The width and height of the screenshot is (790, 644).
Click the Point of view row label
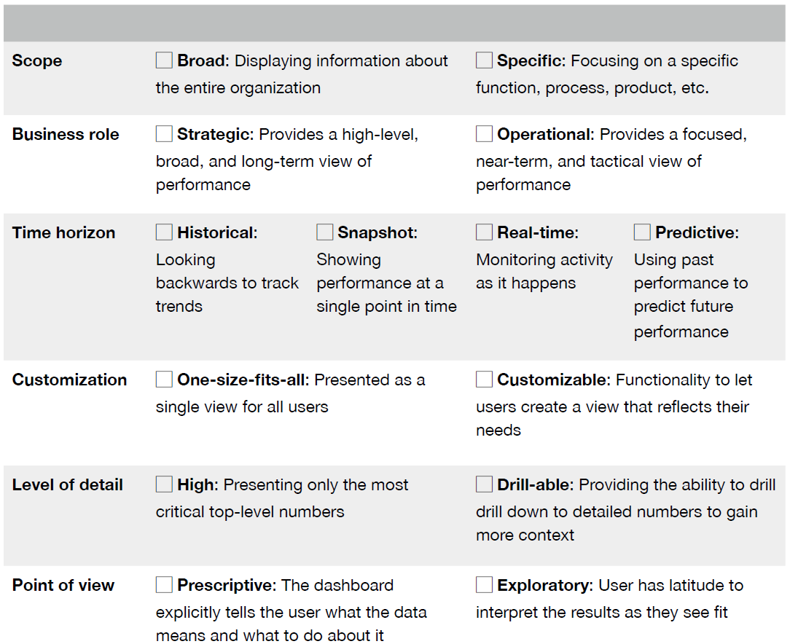[x=63, y=585]
